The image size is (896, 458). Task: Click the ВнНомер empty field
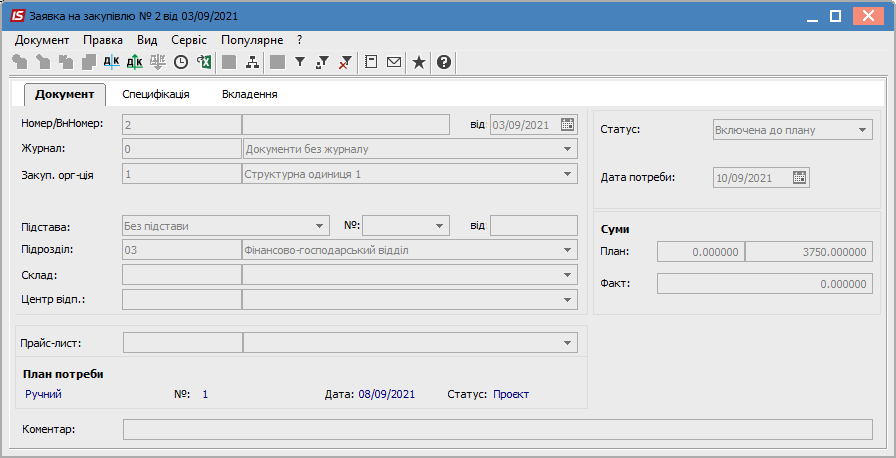346,124
